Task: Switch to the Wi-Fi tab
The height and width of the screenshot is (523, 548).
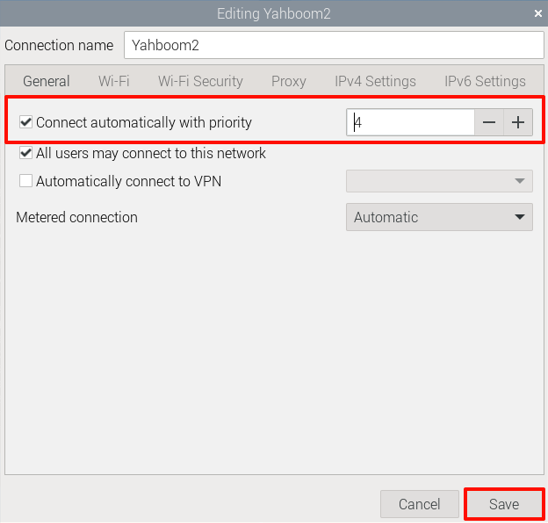Action: pyautogui.click(x=114, y=81)
